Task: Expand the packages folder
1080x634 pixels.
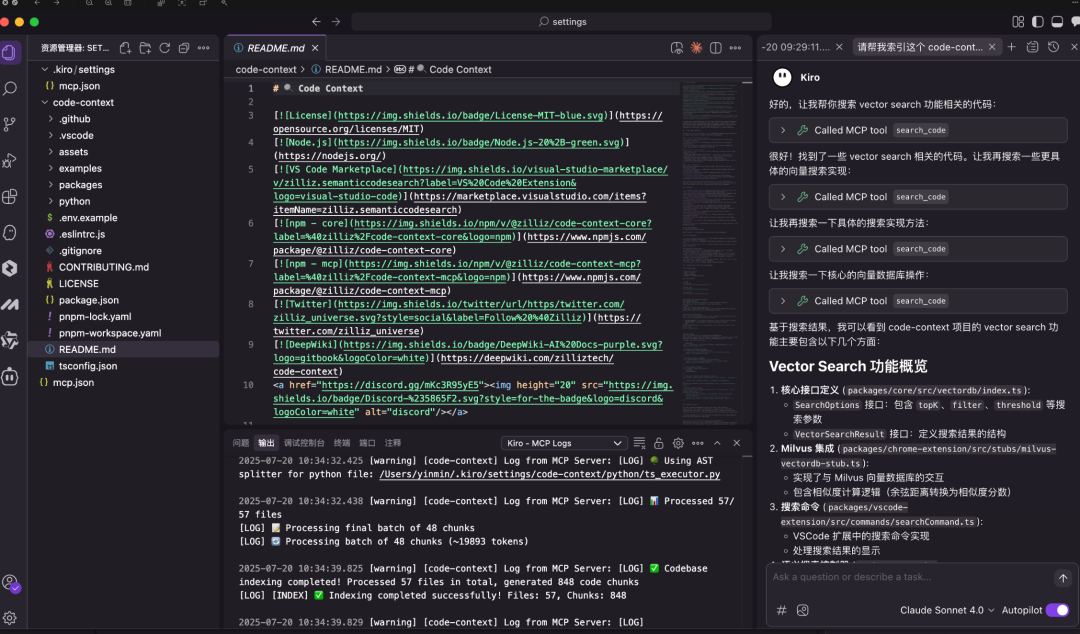Action: (x=124, y=185)
